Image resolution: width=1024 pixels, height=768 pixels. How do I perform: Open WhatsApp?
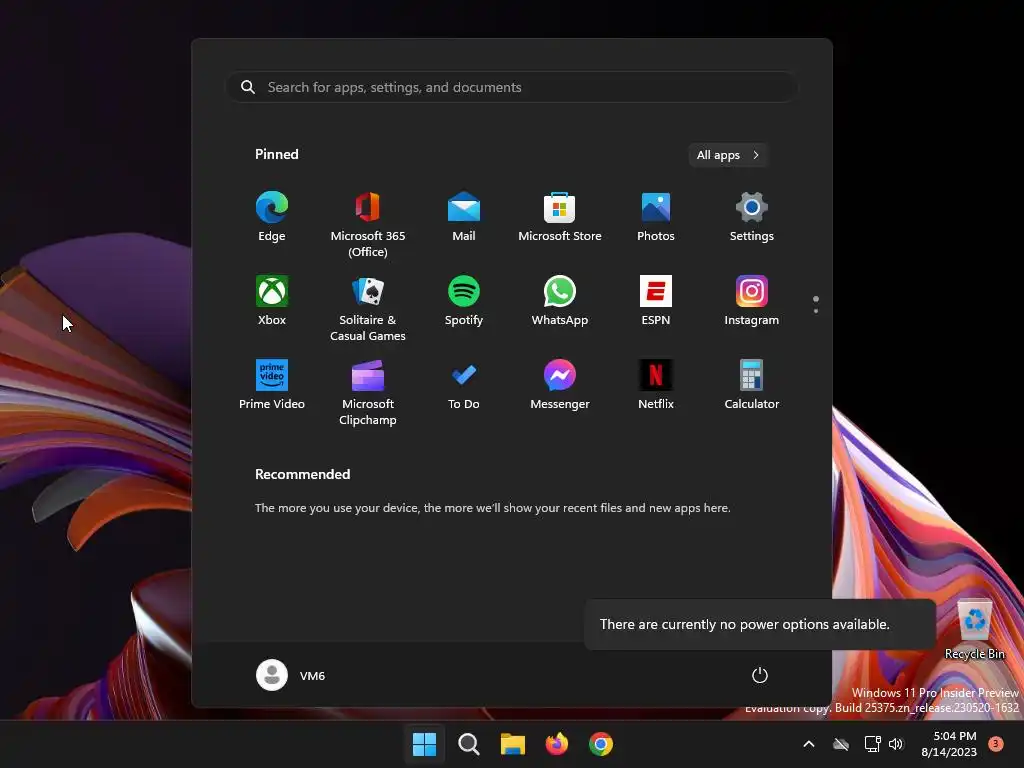pyautogui.click(x=560, y=301)
